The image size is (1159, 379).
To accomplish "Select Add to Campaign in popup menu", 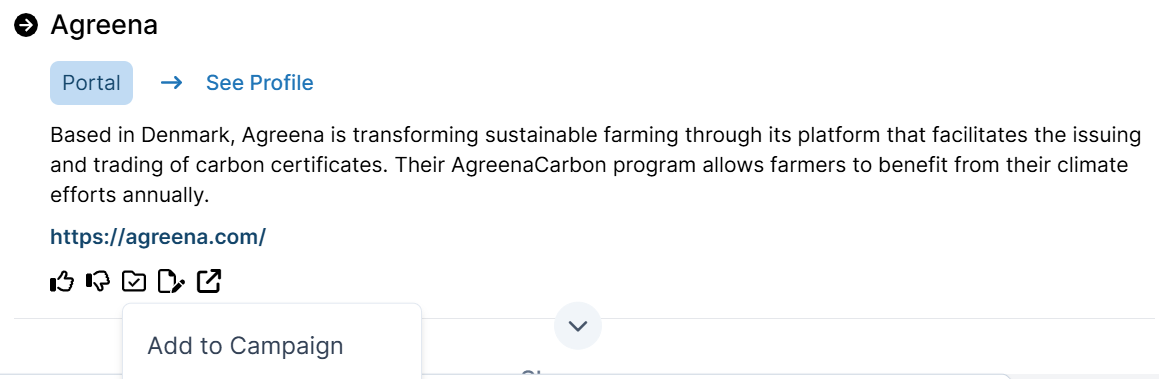I will 245,345.
